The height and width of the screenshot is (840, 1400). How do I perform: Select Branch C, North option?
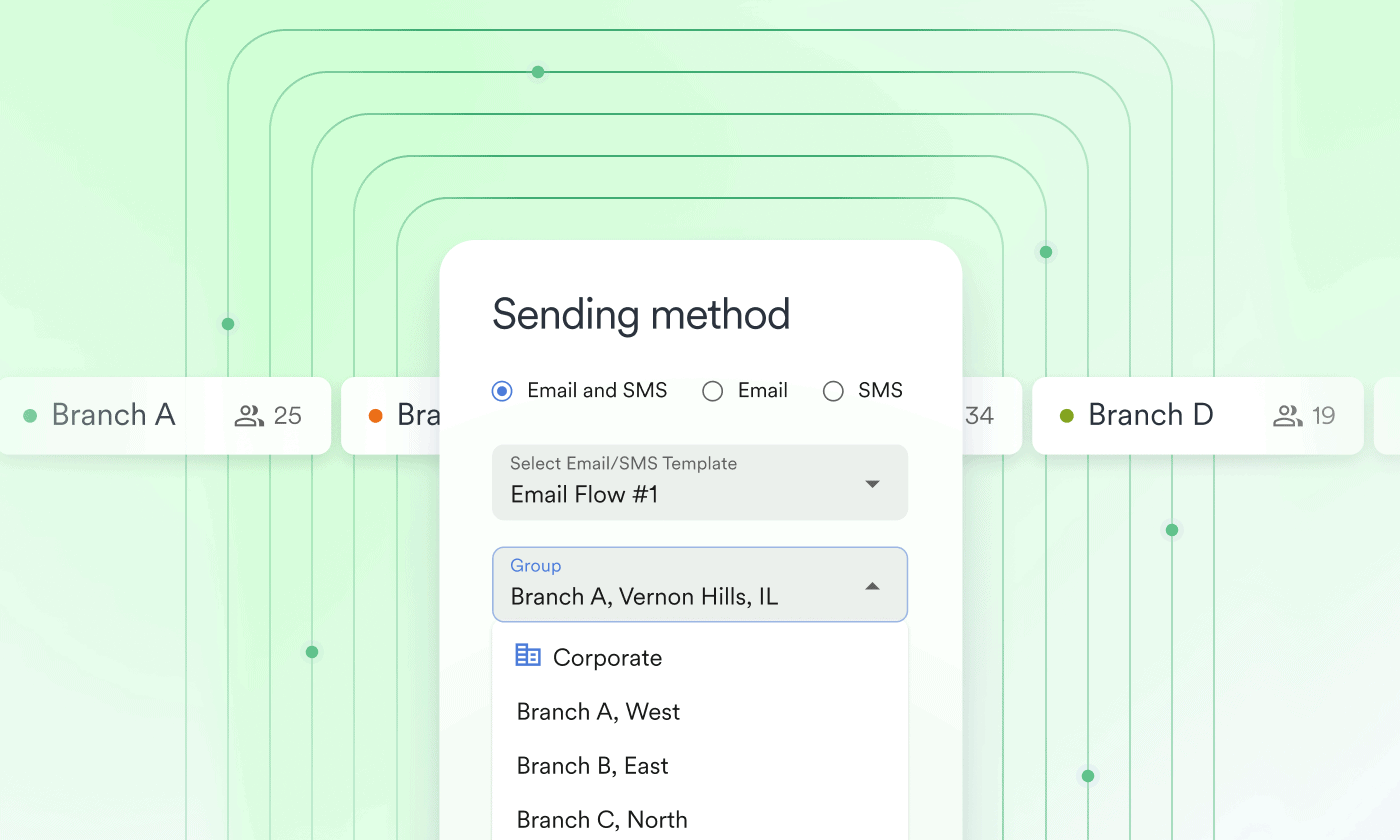(700, 820)
